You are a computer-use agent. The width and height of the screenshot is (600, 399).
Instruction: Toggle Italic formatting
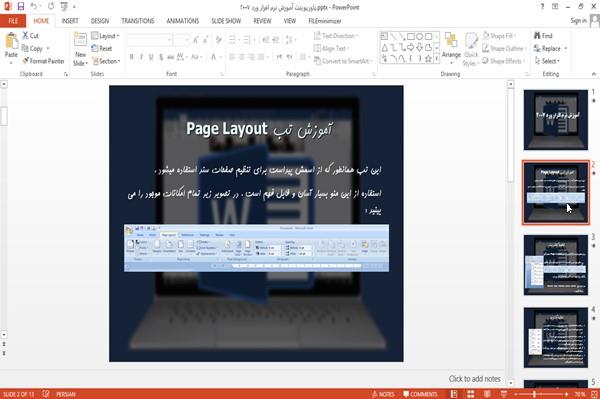pos(141,57)
